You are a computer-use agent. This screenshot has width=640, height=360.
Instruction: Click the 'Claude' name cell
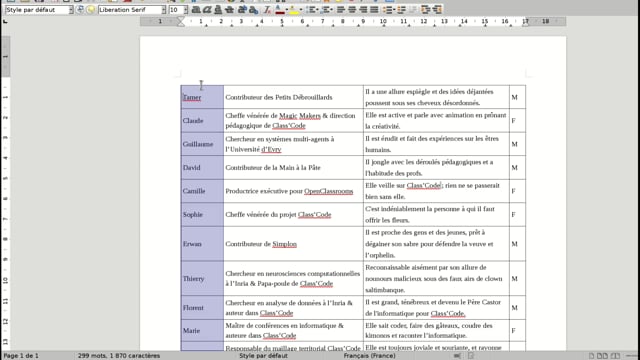[x=202, y=120]
